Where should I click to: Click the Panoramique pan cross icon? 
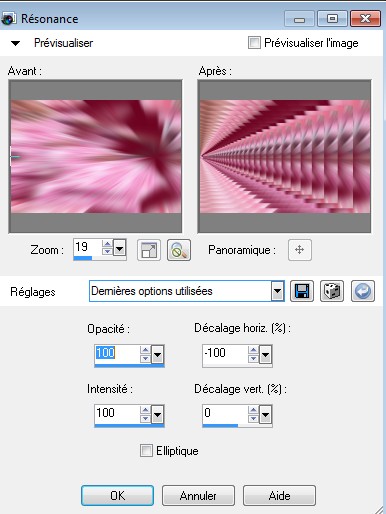tap(300, 250)
